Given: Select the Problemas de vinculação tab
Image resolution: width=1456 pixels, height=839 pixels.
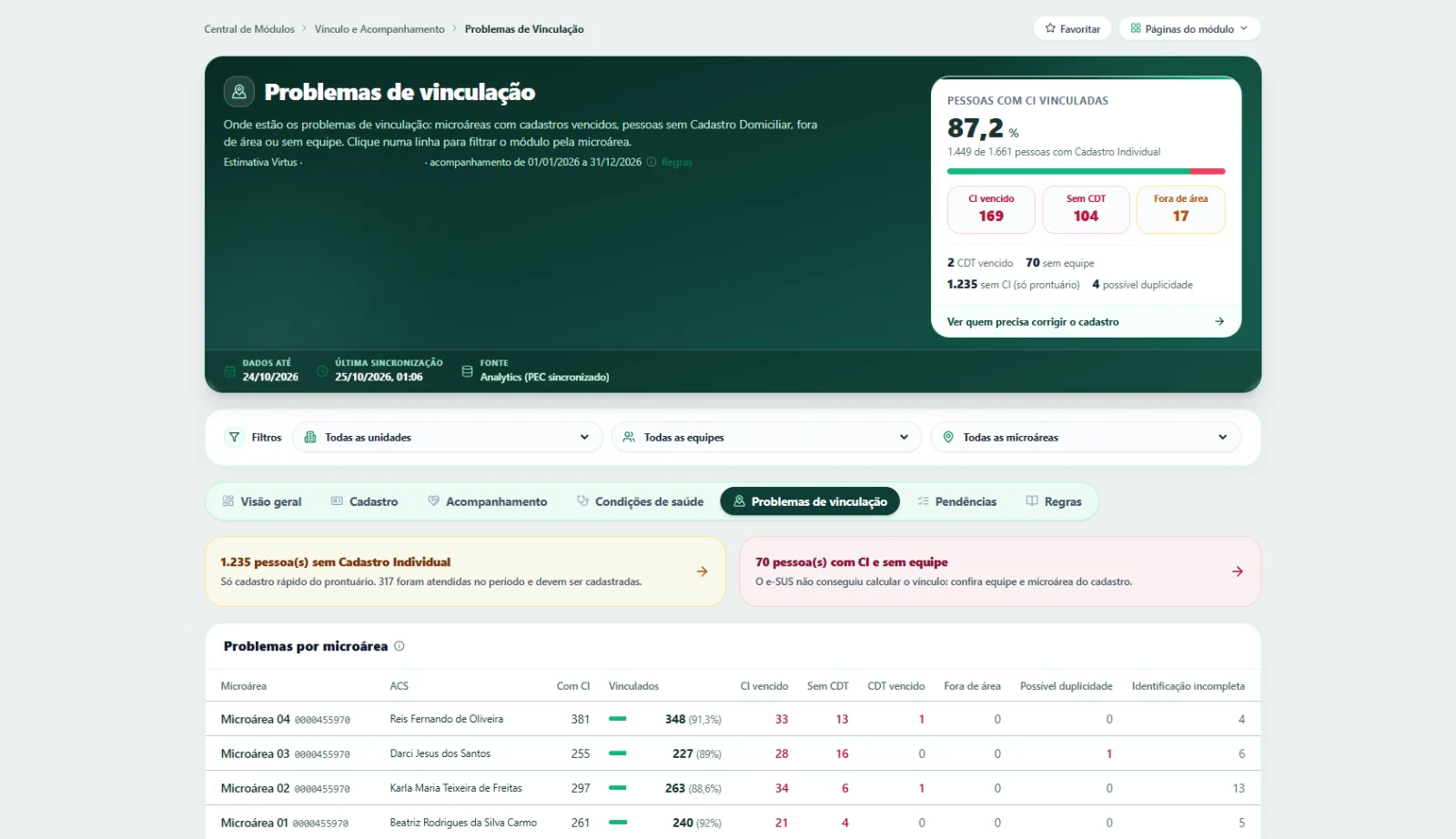Looking at the screenshot, I should (810, 501).
